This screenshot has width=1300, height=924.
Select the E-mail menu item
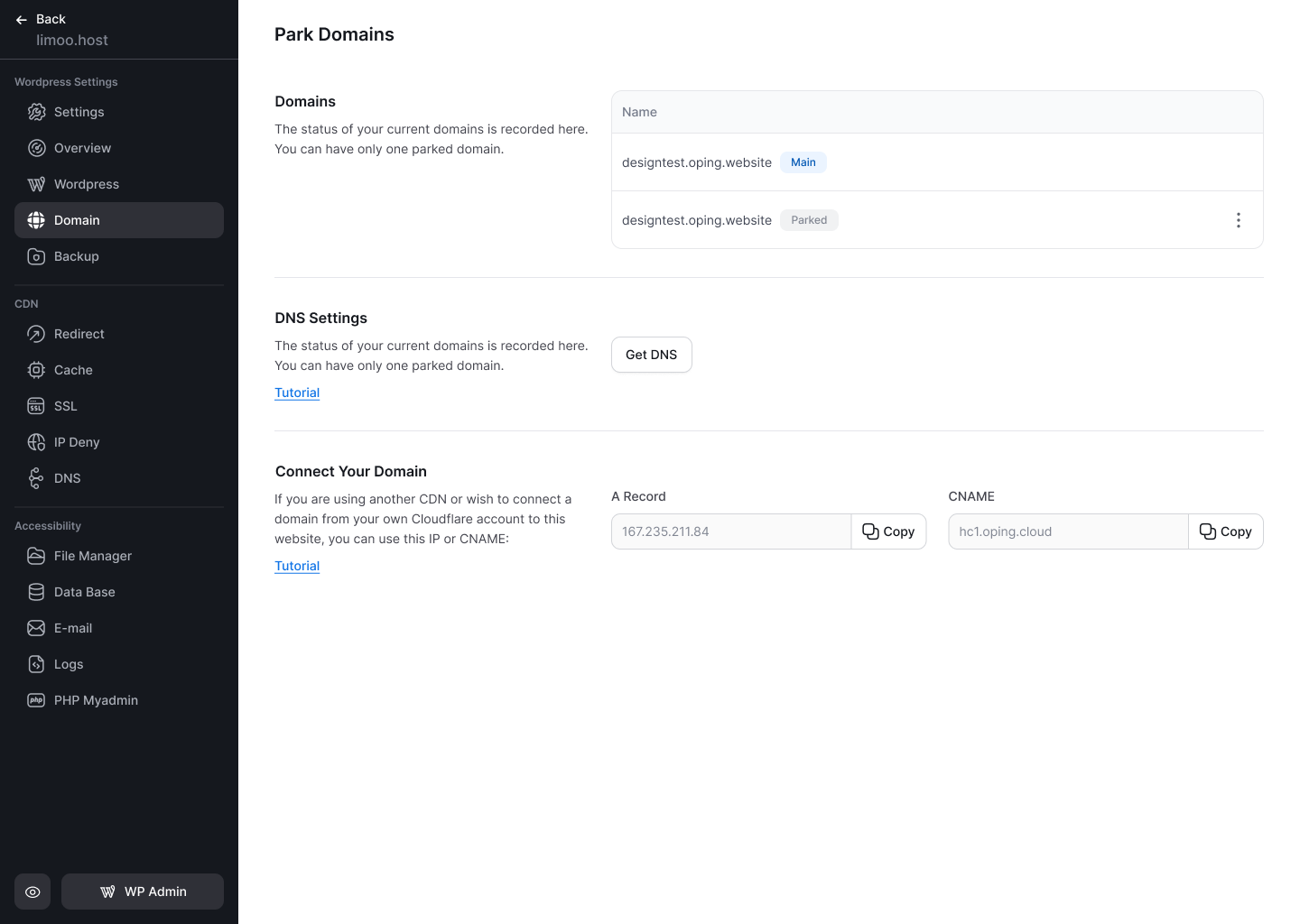(119, 628)
